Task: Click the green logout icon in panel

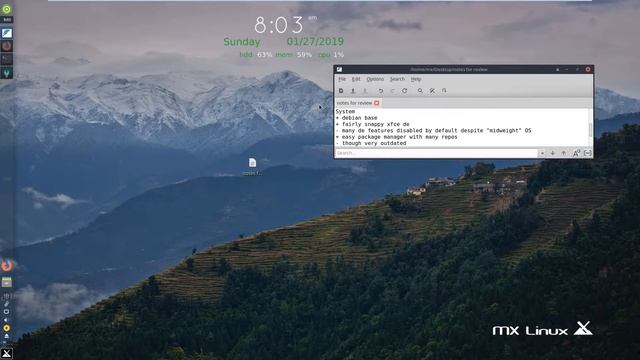Action: 7,9
